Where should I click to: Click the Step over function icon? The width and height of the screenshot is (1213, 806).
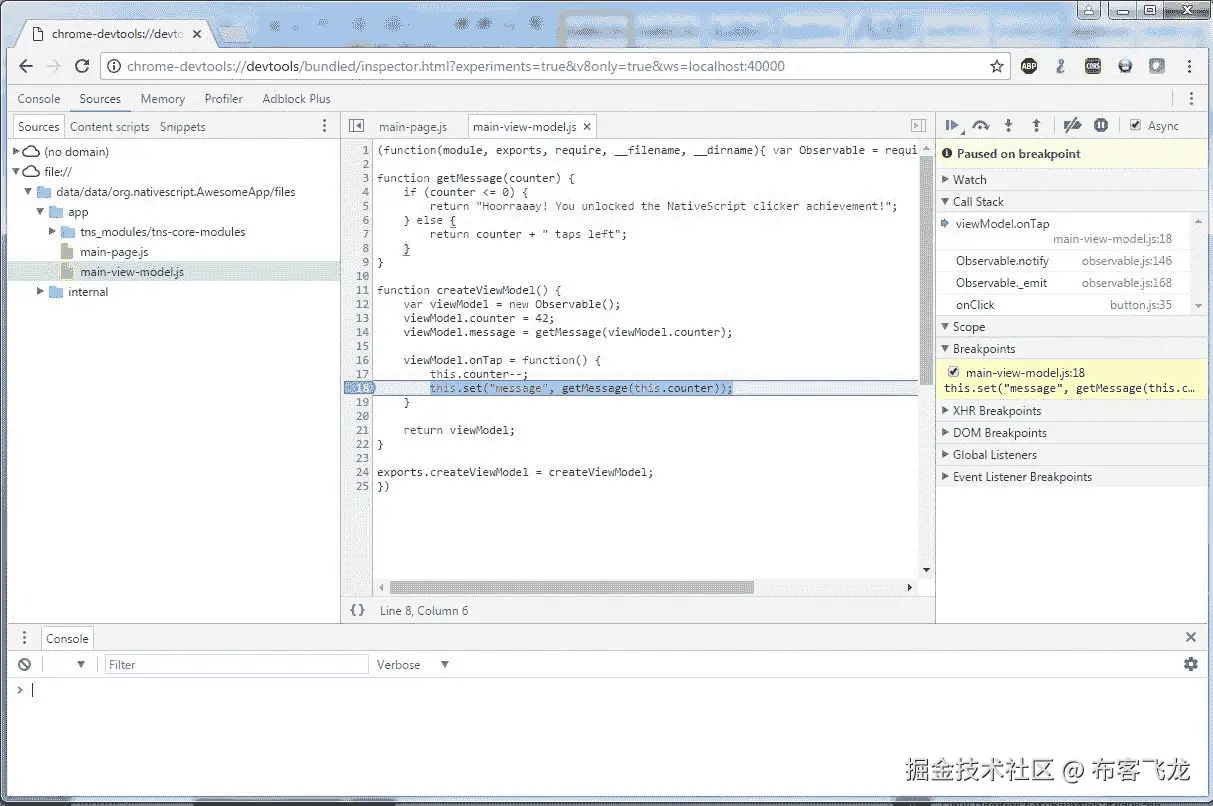coord(980,126)
